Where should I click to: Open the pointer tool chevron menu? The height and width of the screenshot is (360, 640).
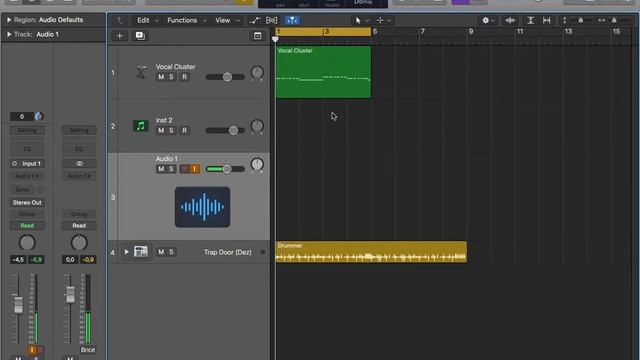[367, 20]
